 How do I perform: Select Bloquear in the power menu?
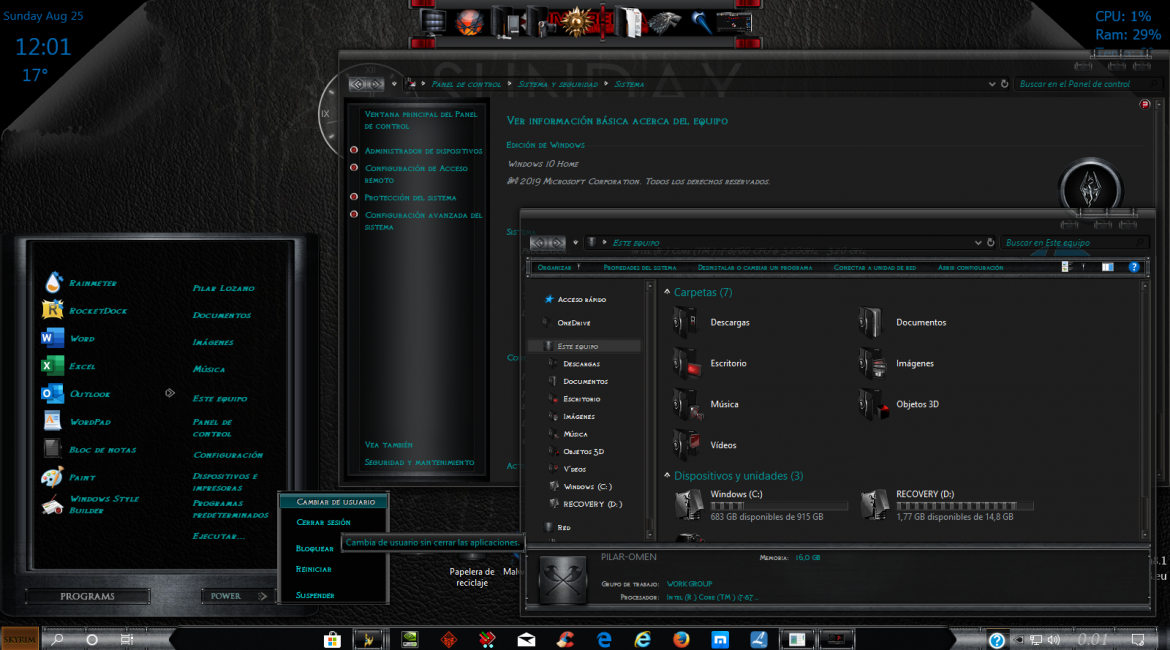(x=314, y=549)
